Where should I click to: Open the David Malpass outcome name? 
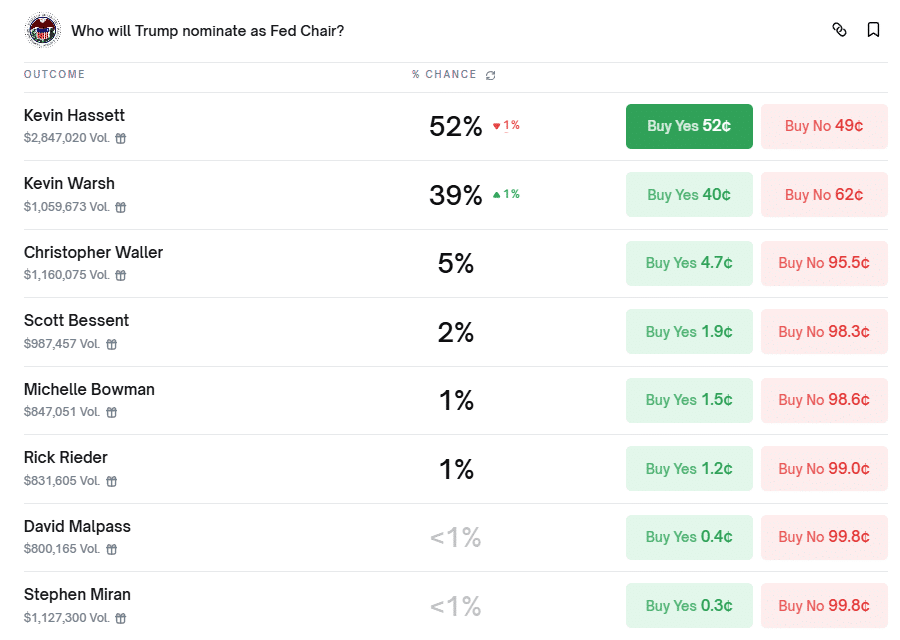point(77,526)
